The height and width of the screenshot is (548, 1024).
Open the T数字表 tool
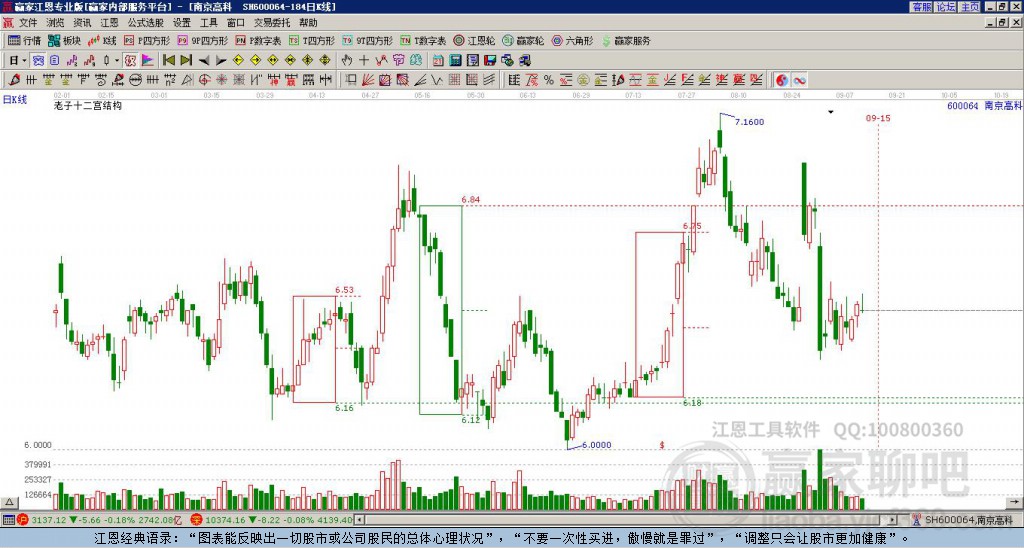pos(423,40)
